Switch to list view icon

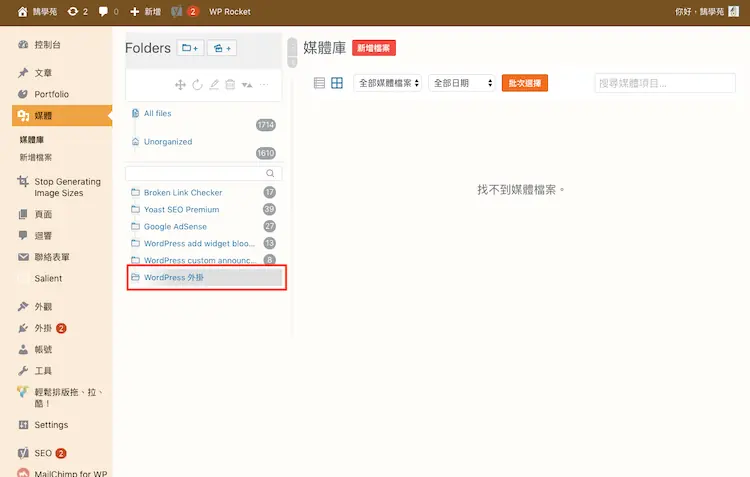(x=319, y=83)
